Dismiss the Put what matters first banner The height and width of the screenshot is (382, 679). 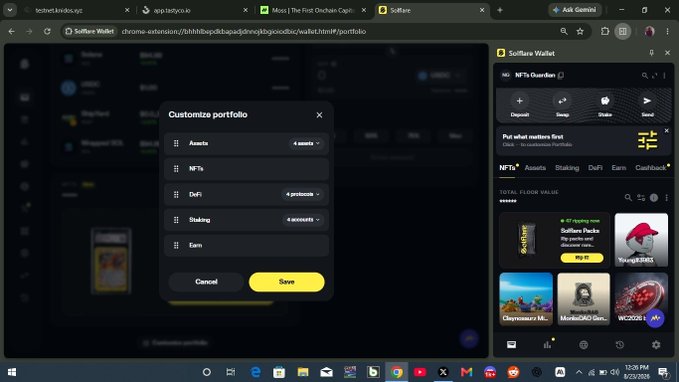(x=666, y=131)
